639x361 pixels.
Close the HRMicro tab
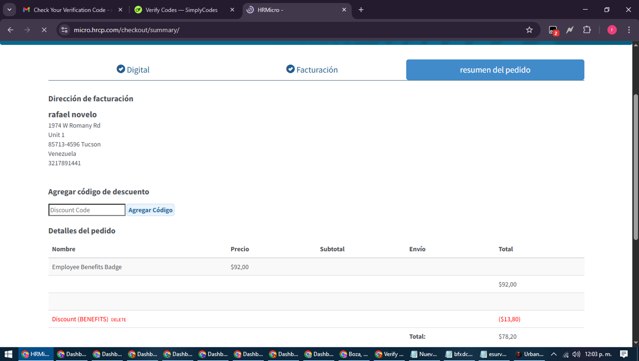point(344,10)
